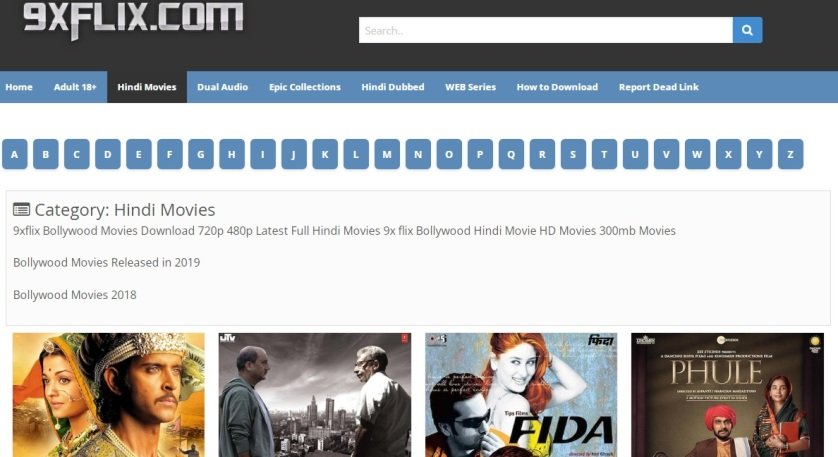Screen dimensions: 838x457
Task: Click the 9xflix Bollywood Movies Download description
Action: pyautogui.click(x=344, y=231)
